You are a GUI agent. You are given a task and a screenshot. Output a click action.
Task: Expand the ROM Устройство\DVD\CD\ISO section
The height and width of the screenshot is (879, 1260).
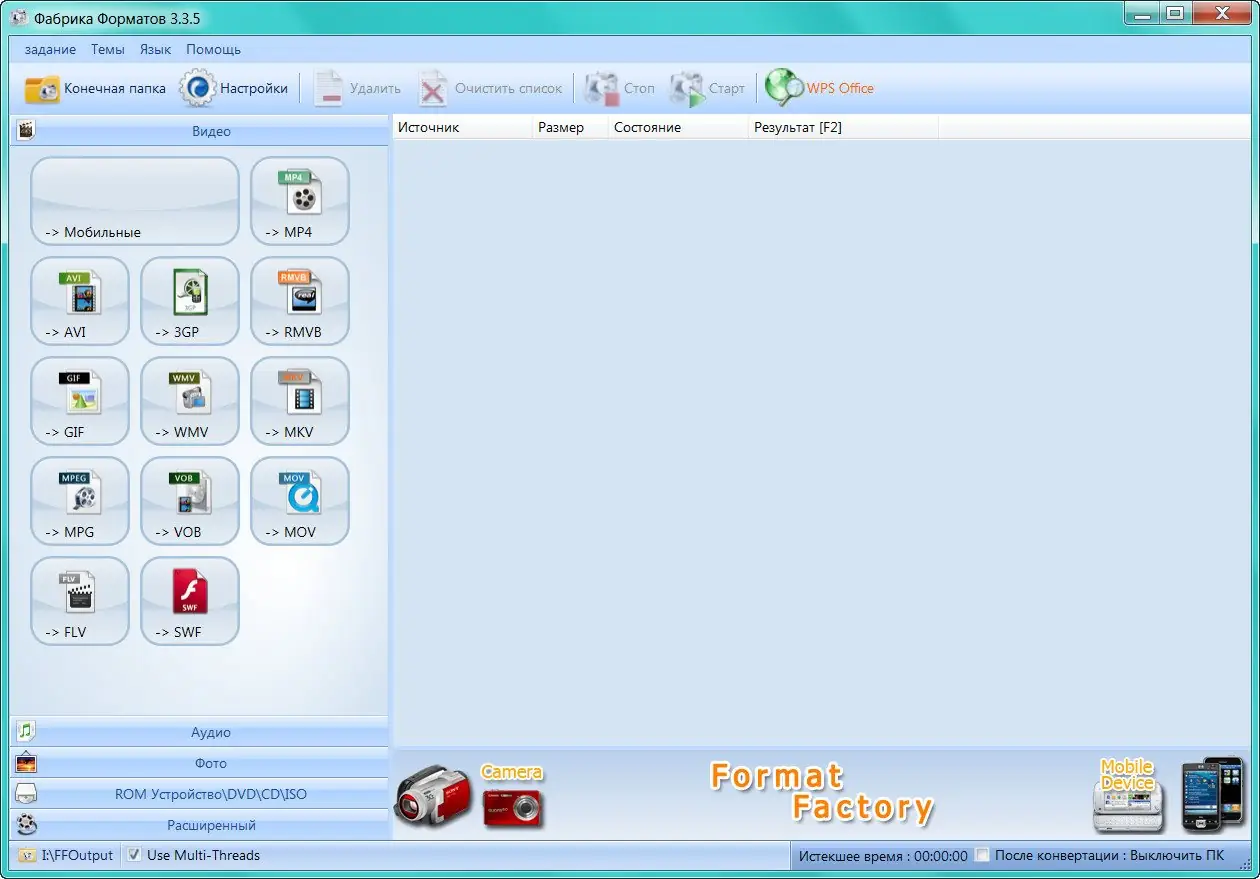click(x=199, y=794)
